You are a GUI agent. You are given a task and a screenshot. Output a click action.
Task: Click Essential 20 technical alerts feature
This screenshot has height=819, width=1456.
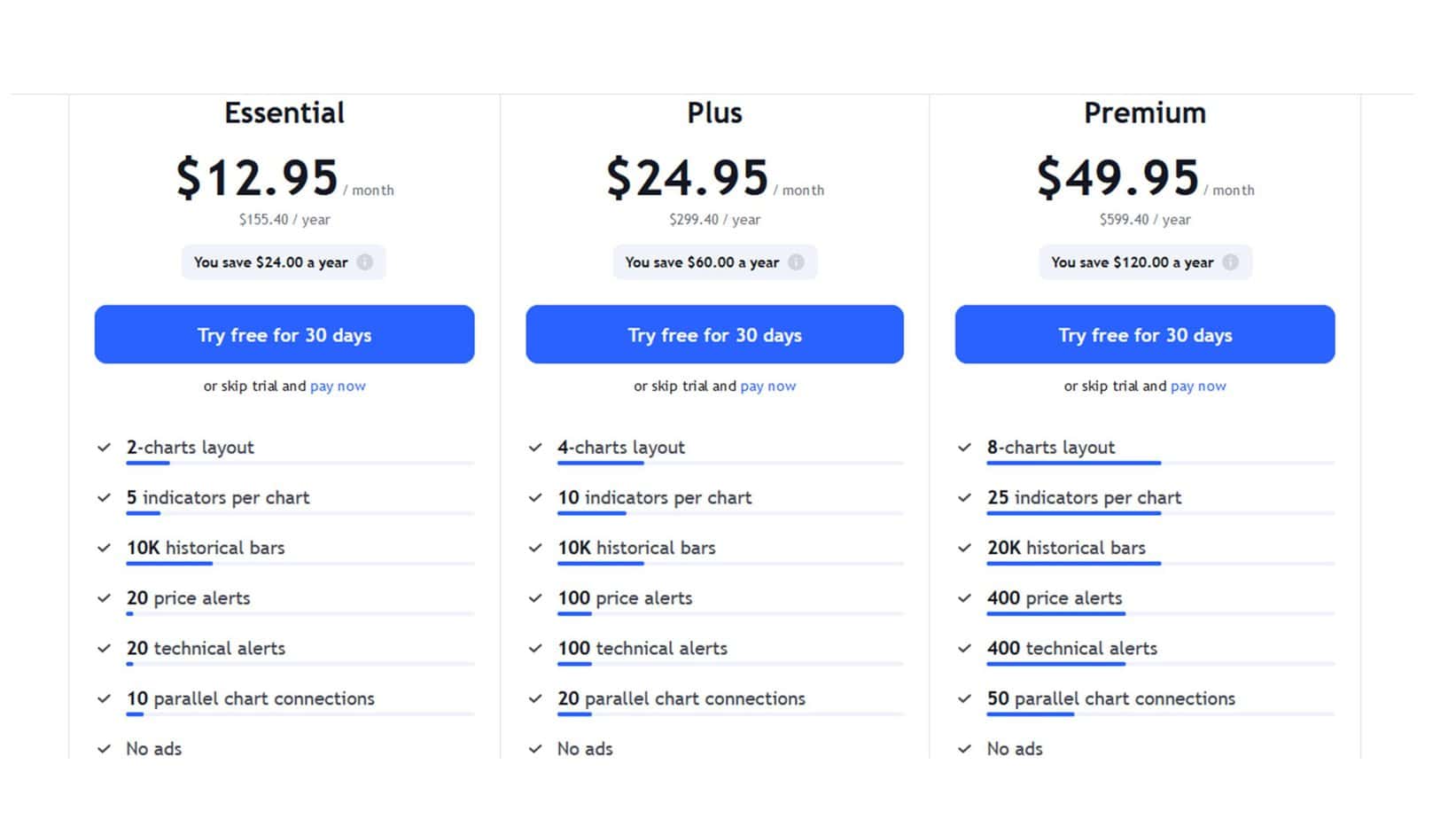206,649
